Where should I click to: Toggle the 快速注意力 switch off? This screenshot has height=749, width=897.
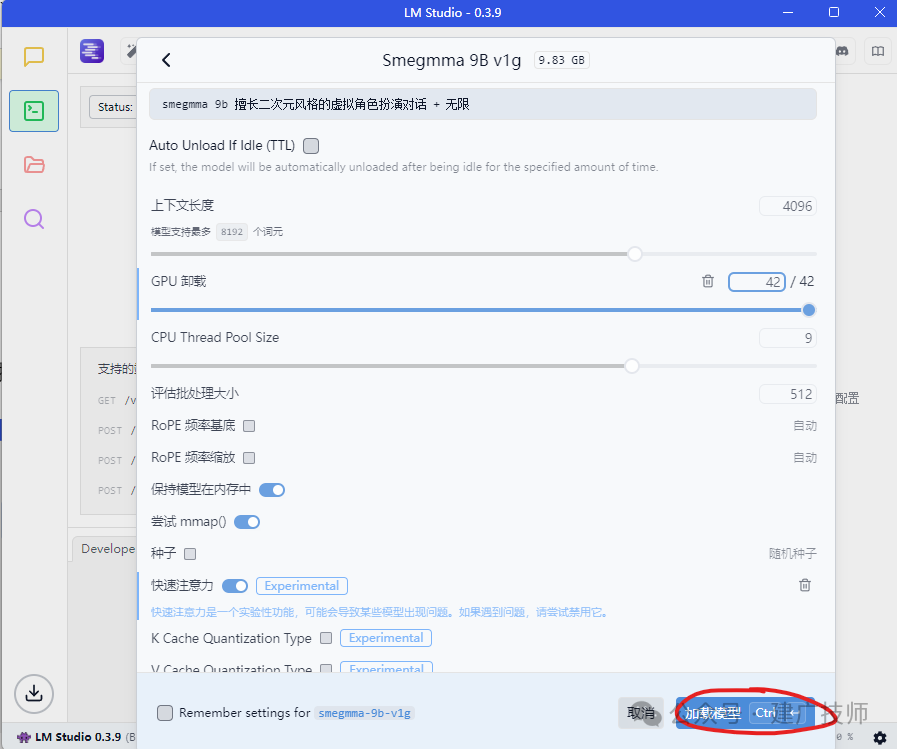click(235, 586)
